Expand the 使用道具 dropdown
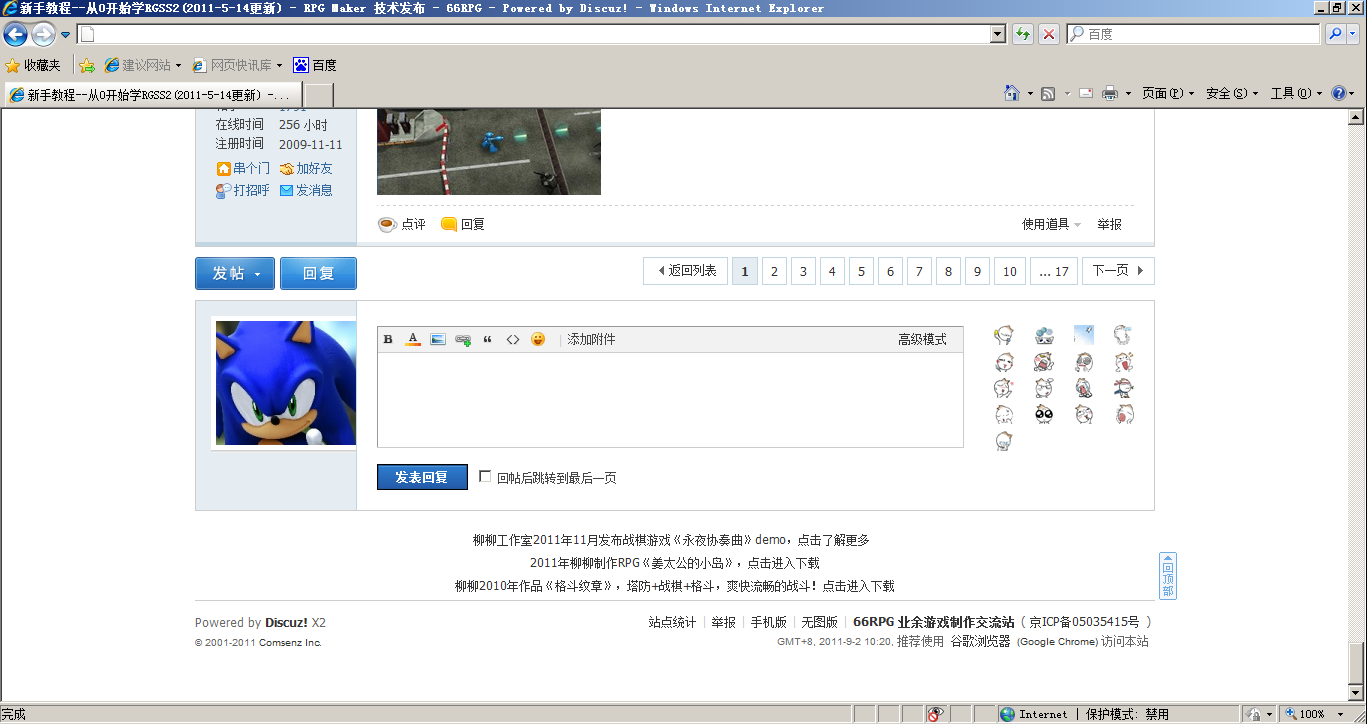Image resolution: width=1367 pixels, height=724 pixels. coord(1051,224)
